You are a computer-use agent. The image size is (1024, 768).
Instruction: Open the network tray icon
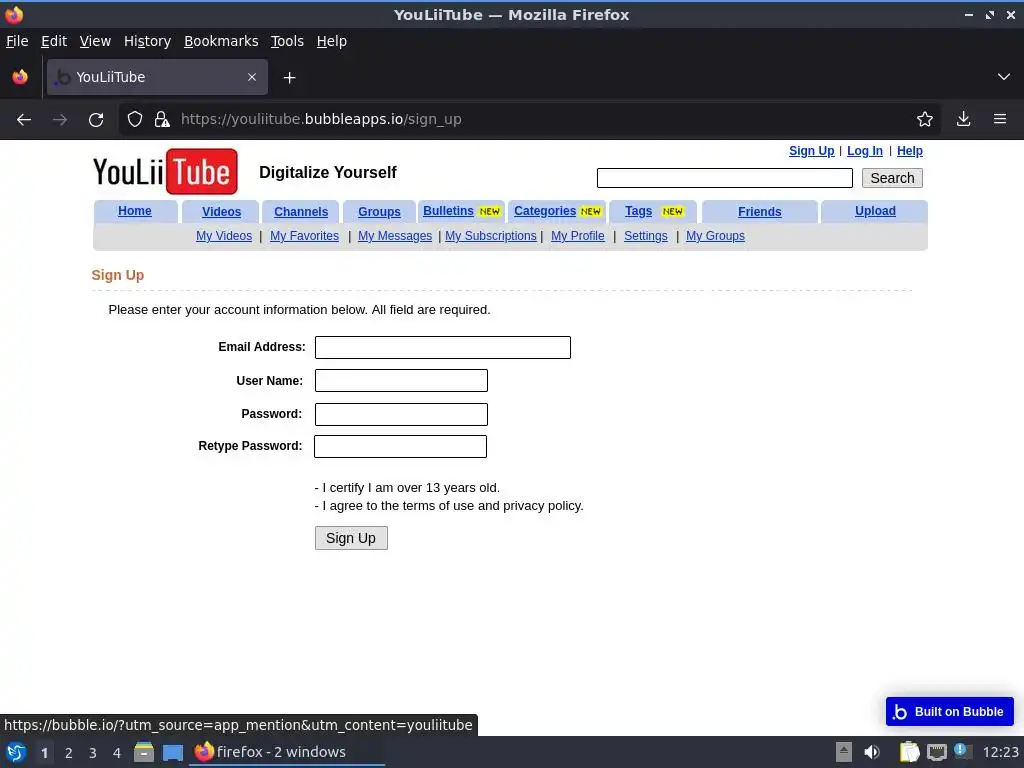pyautogui.click(x=936, y=752)
